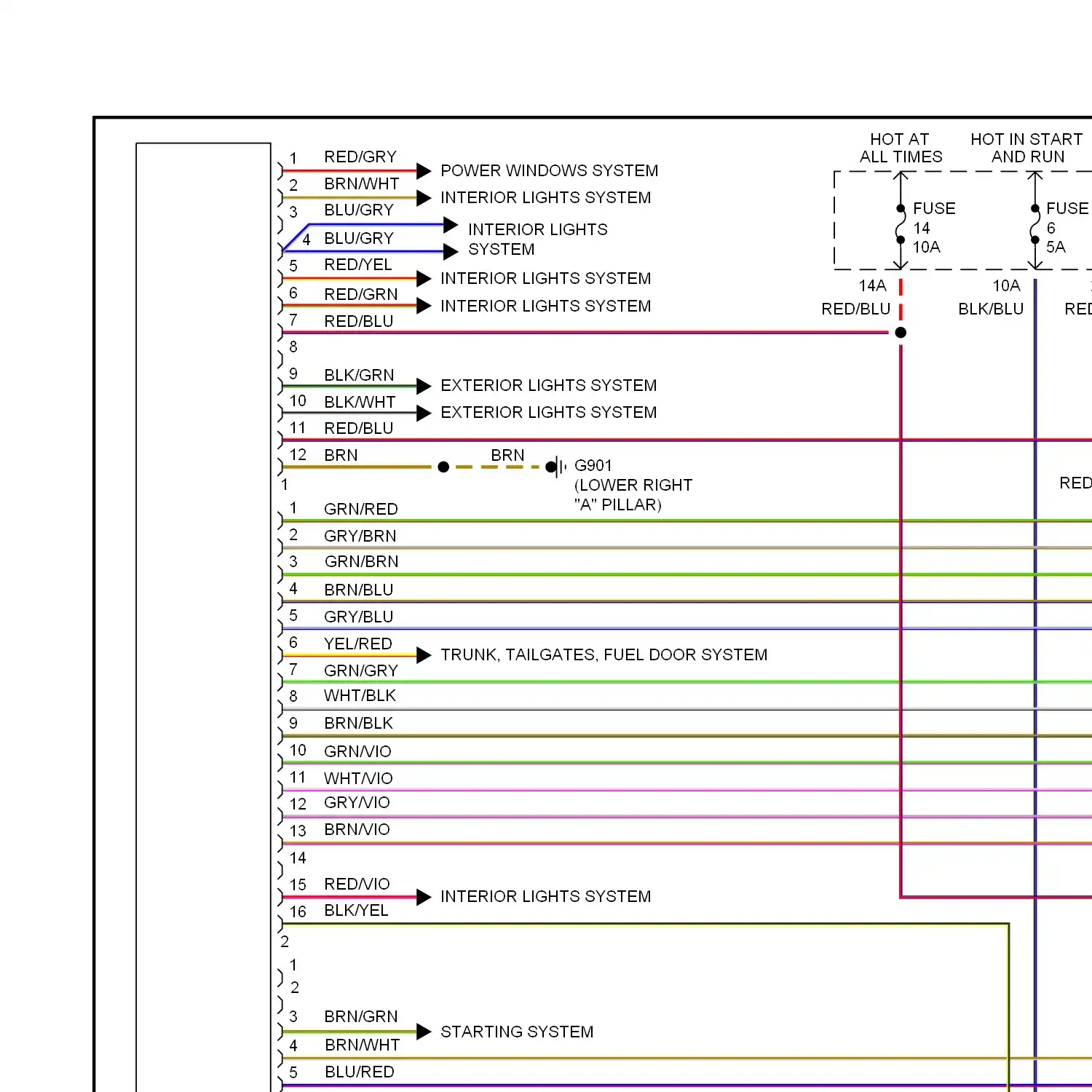Select the GRN/GRY wire label

click(x=361, y=670)
